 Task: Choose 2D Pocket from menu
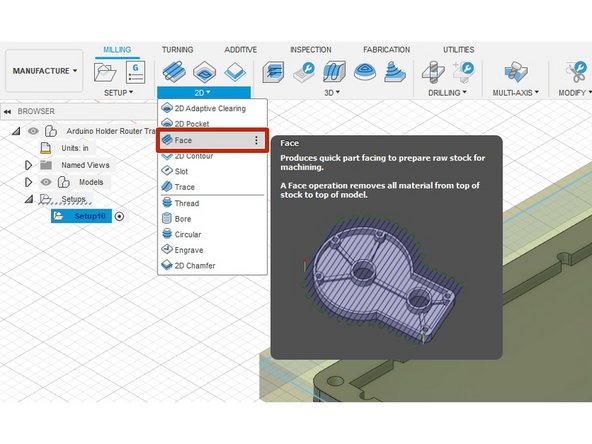[212, 123]
